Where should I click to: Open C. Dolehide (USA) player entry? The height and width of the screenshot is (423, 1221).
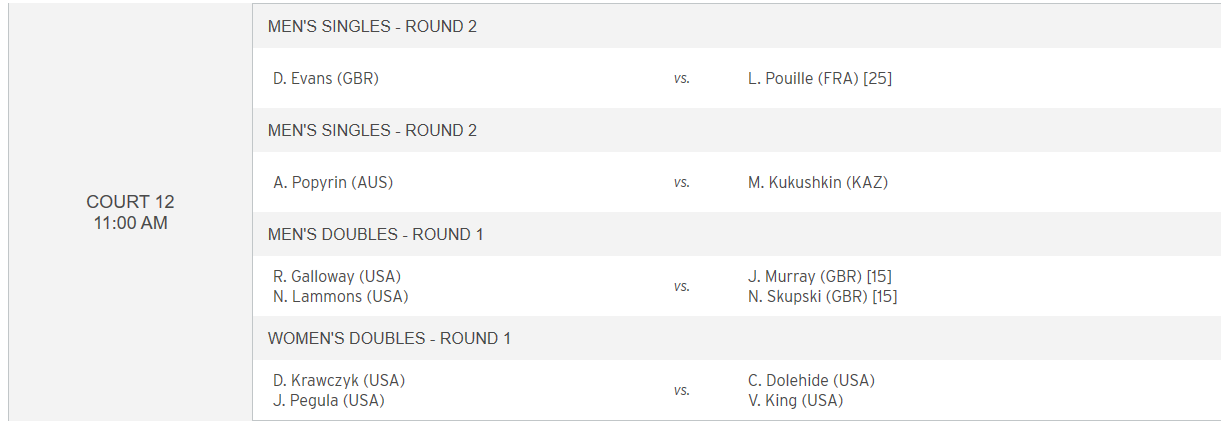811,380
